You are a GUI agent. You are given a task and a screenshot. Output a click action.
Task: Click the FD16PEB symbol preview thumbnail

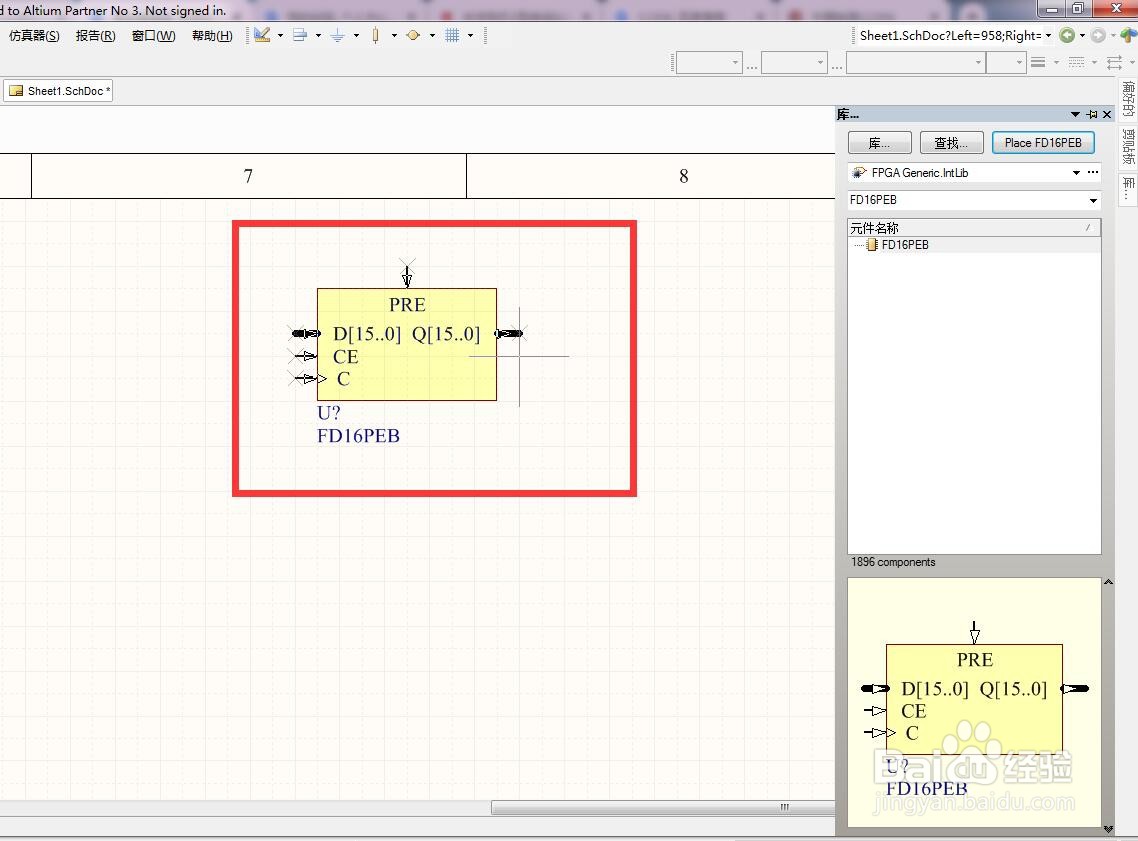[x=974, y=702]
